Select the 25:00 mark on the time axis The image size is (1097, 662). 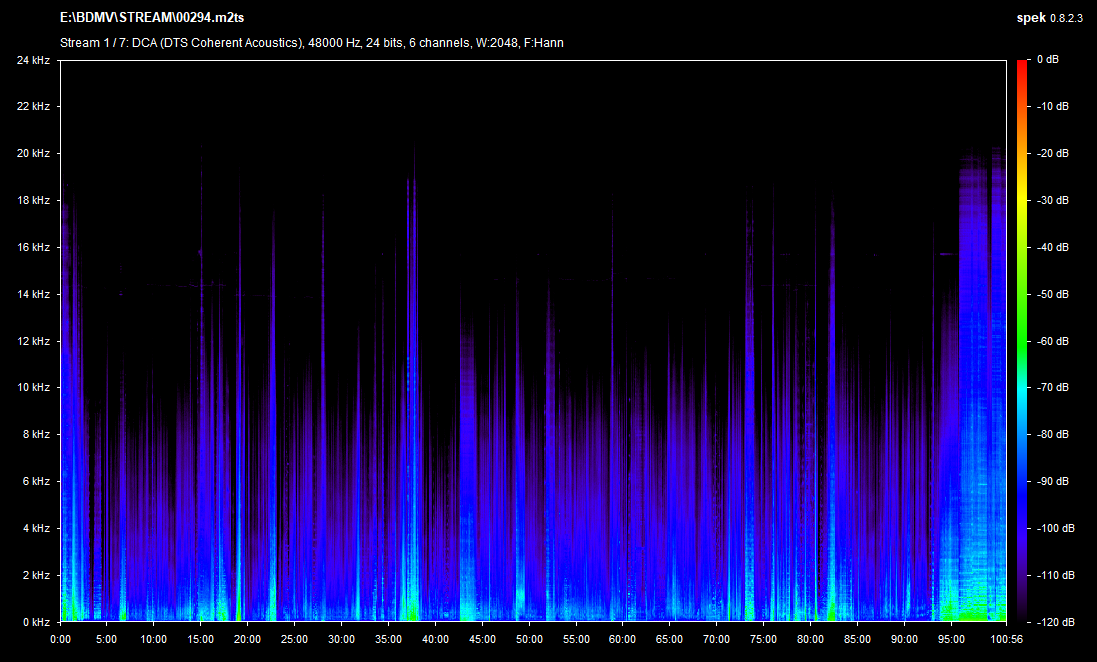coord(294,639)
